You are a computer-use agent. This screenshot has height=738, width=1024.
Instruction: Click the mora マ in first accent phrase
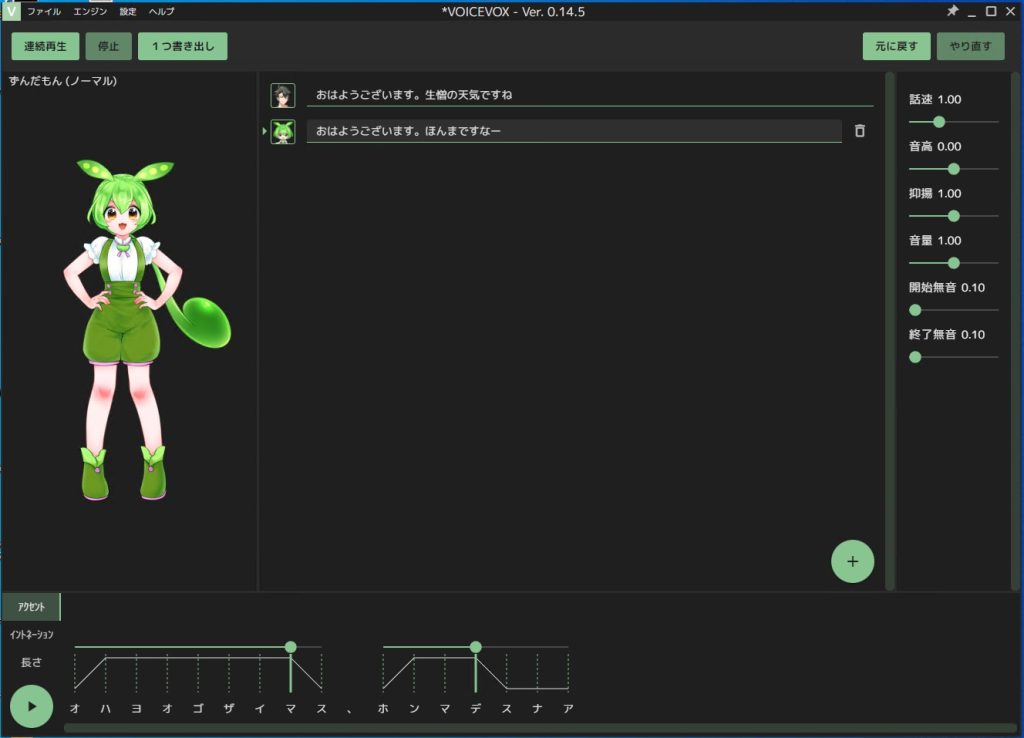coord(291,709)
